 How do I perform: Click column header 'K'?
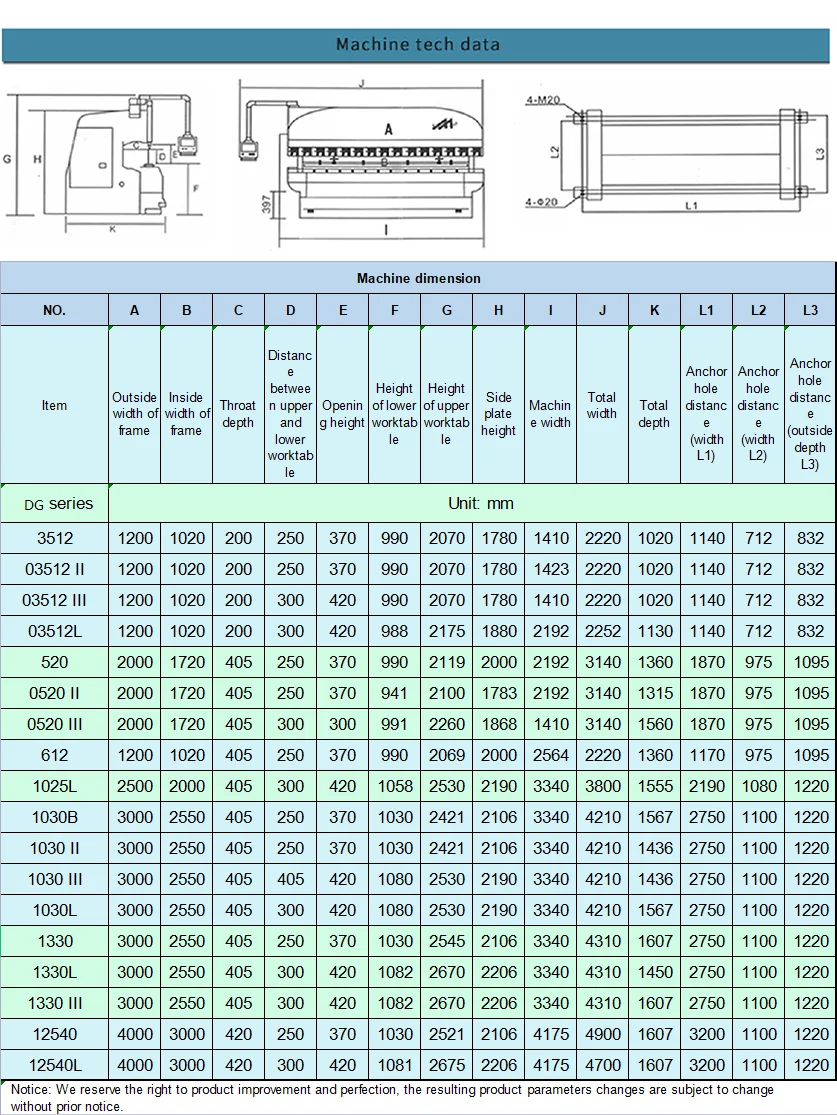(x=654, y=310)
